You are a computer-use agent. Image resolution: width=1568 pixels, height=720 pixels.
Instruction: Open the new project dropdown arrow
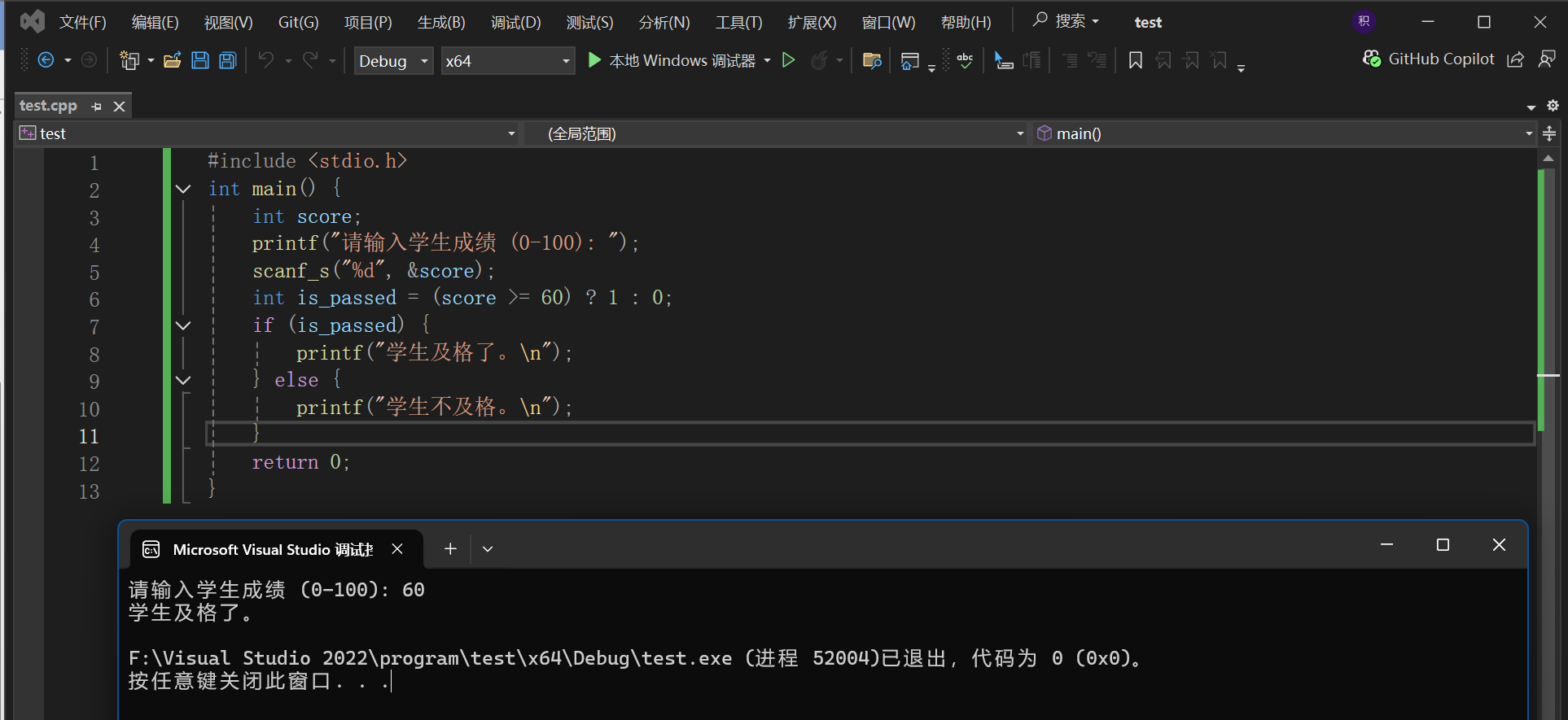click(151, 61)
